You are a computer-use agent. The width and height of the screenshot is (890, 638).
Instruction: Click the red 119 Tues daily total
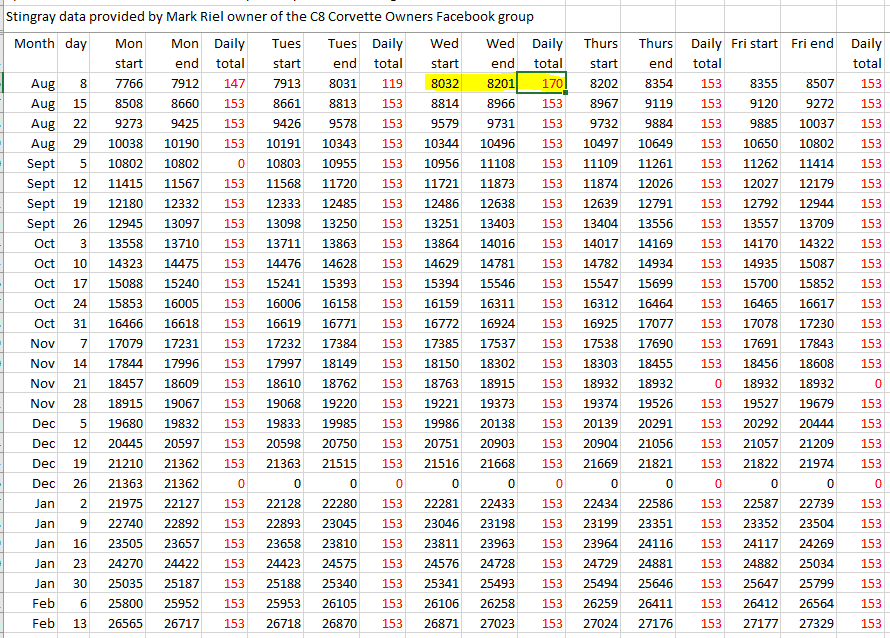point(387,84)
